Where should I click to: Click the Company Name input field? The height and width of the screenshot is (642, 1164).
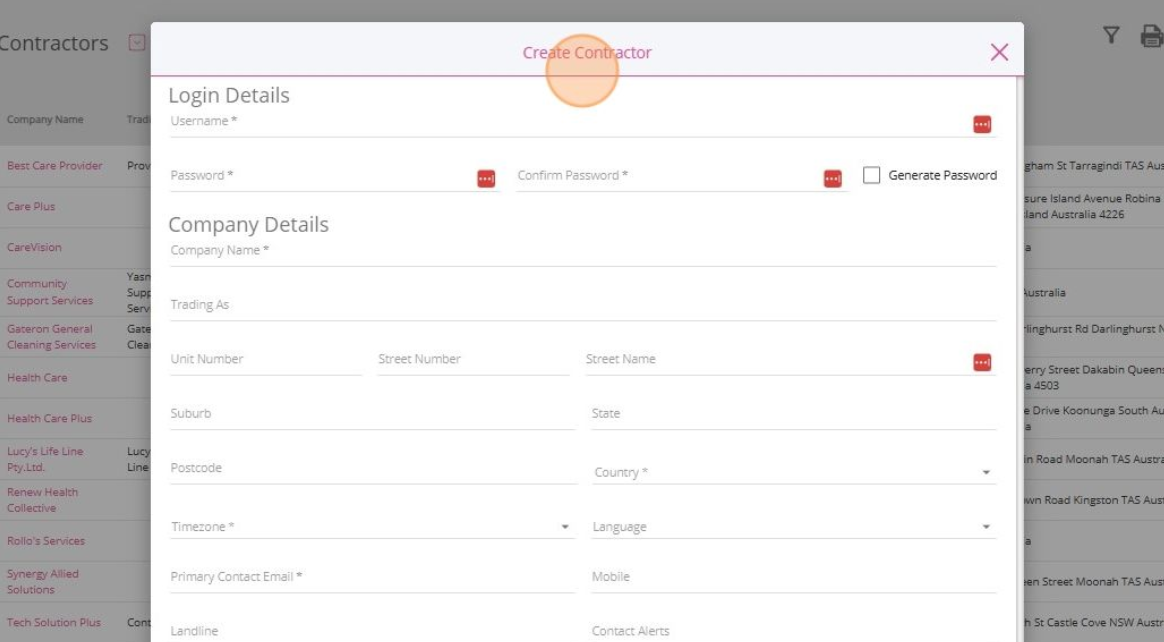point(582,251)
